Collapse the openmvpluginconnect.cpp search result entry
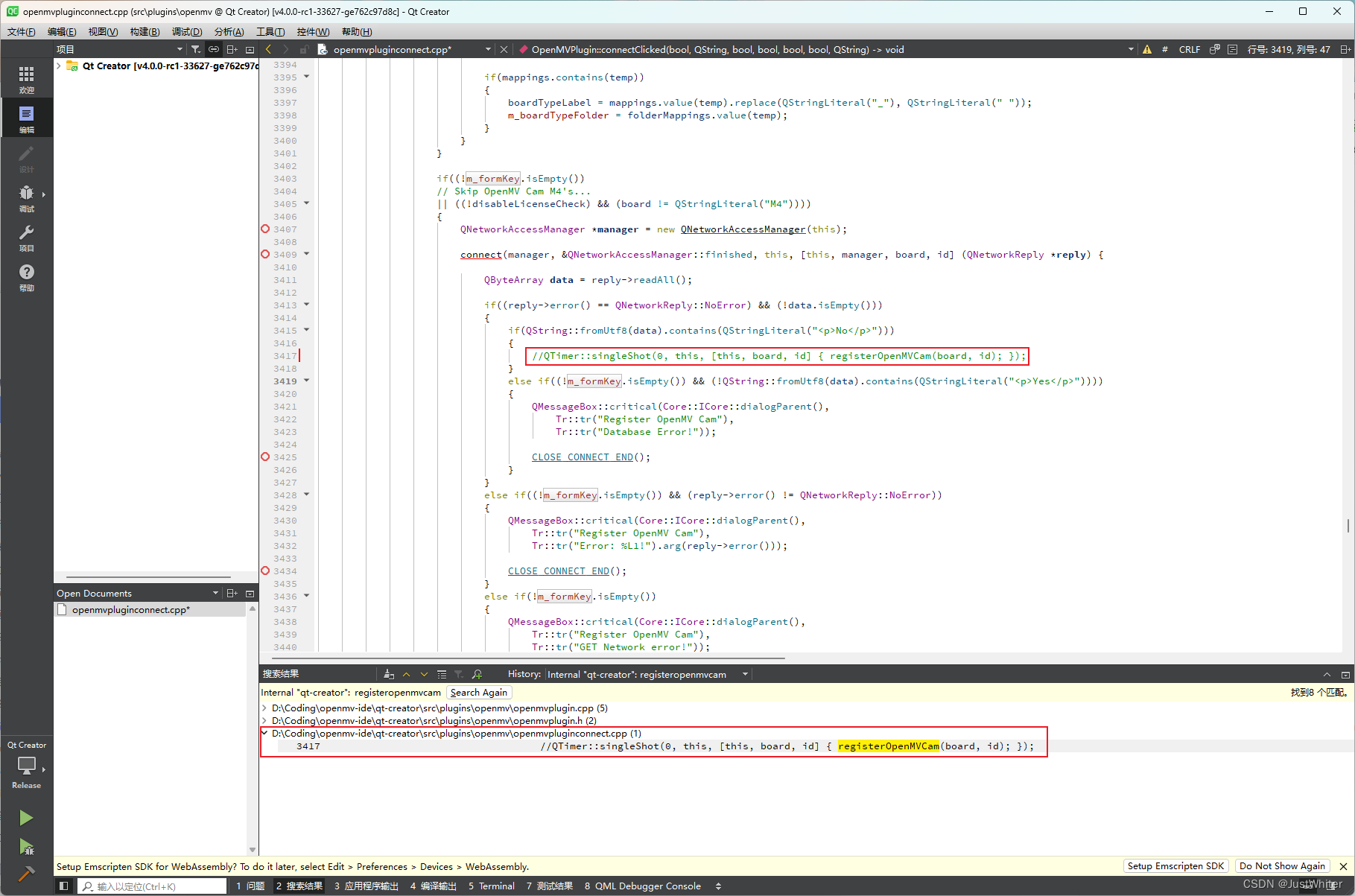Screen dimensions: 1355x896 (x=264, y=733)
